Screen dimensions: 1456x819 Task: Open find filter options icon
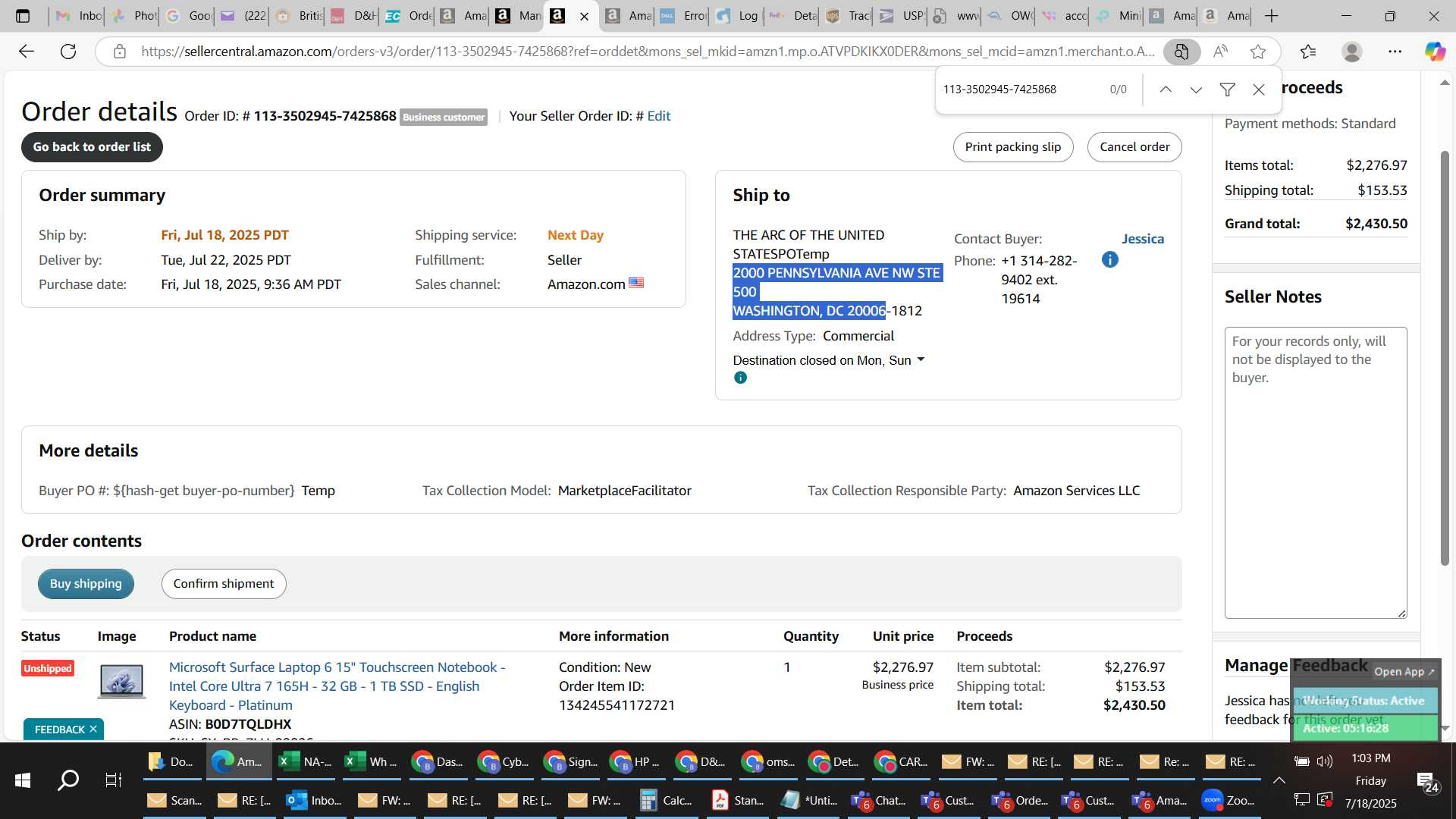1227,89
